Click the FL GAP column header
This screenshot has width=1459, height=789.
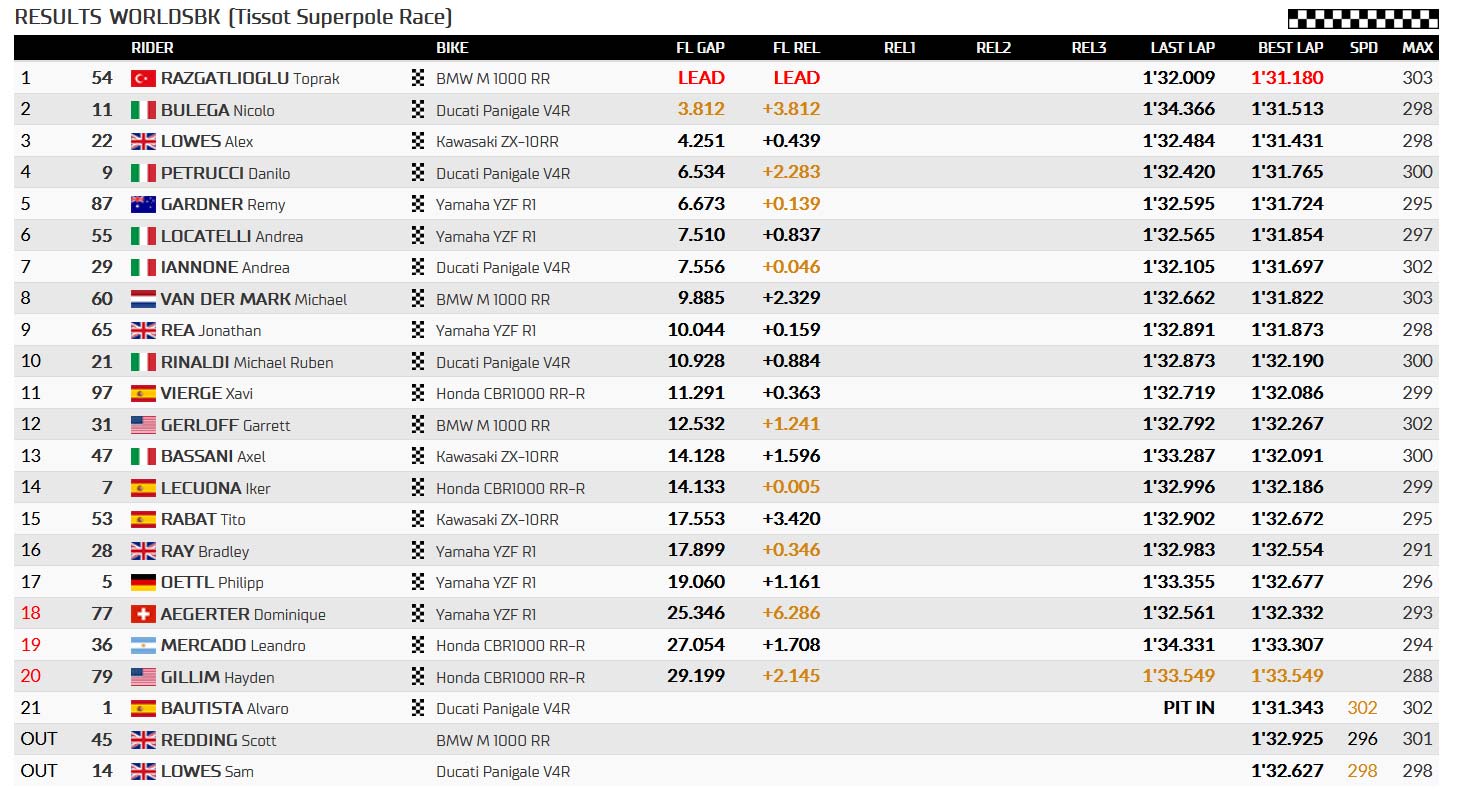tap(700, 47)
